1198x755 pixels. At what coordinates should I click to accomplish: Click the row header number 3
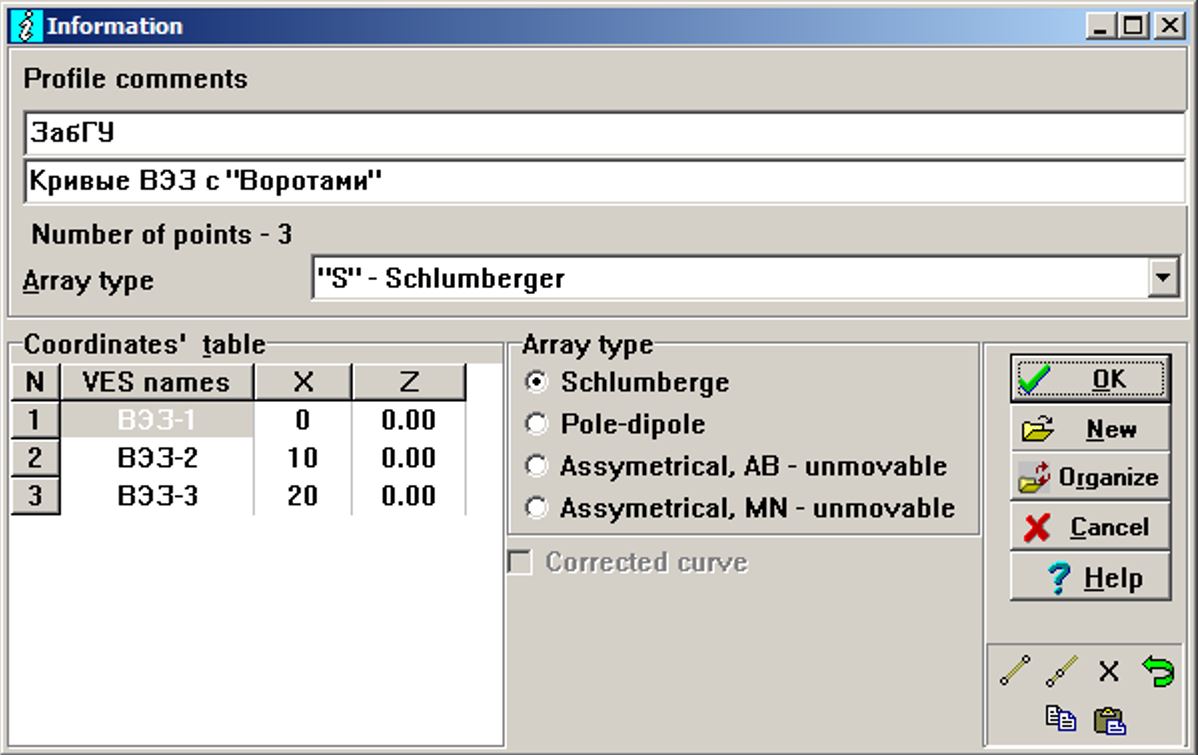point(35,496)
